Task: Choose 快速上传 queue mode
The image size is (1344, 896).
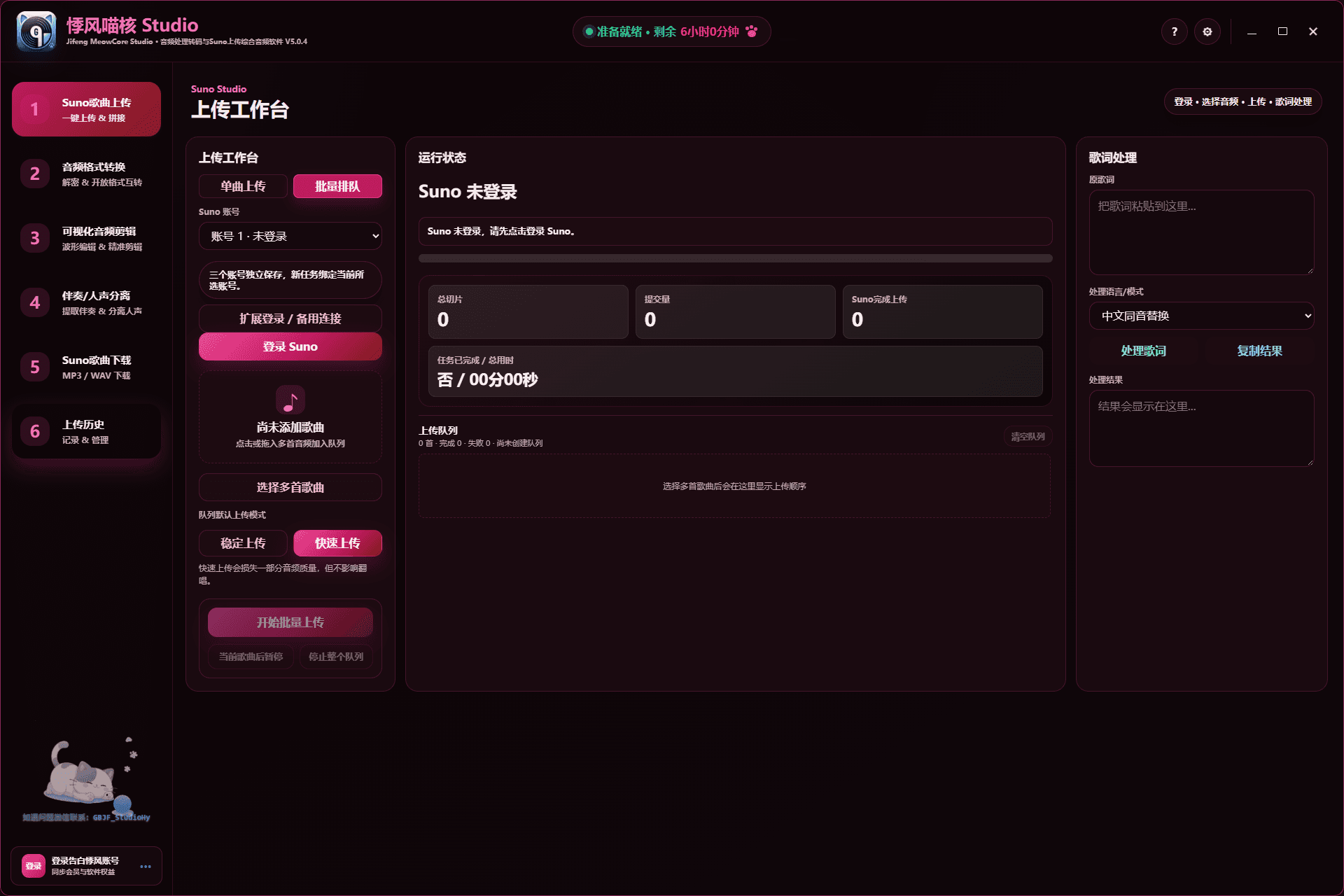Action: point(337,543)
